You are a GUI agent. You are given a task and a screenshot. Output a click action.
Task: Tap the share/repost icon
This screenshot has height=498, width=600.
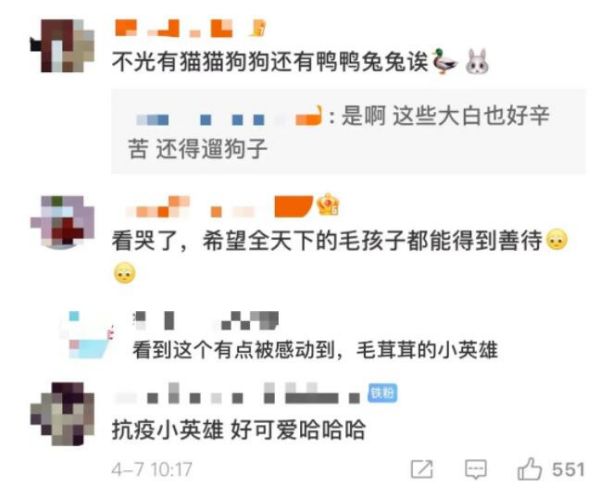[422, 469]
